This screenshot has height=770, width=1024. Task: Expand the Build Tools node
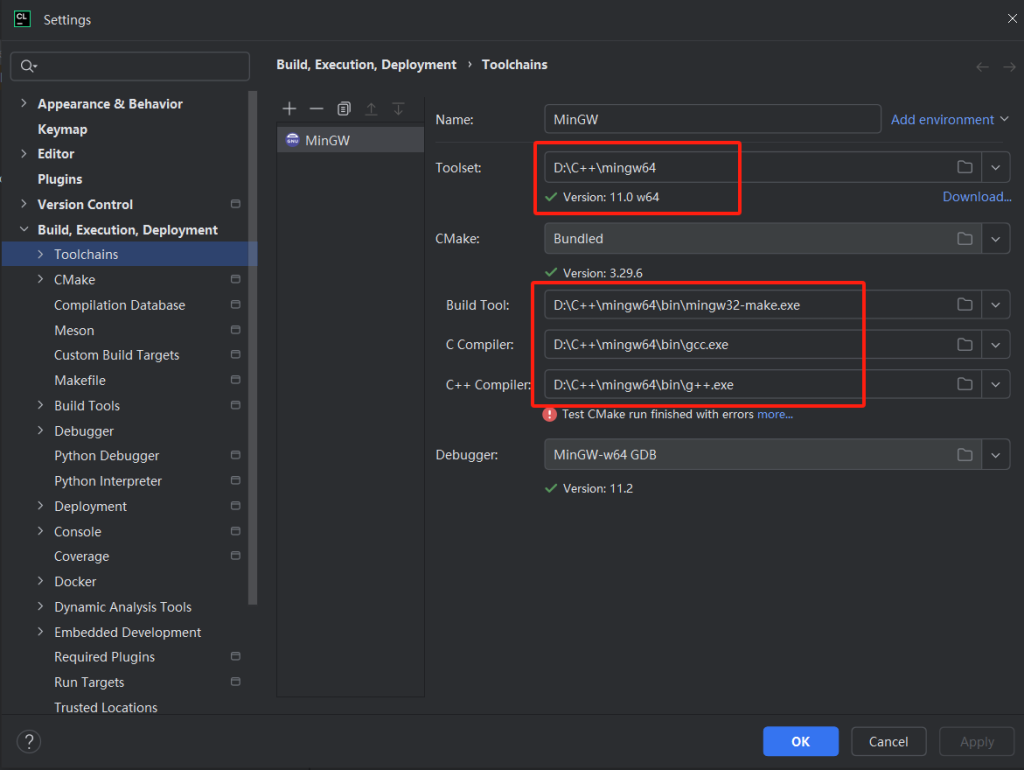click(40, 405)
